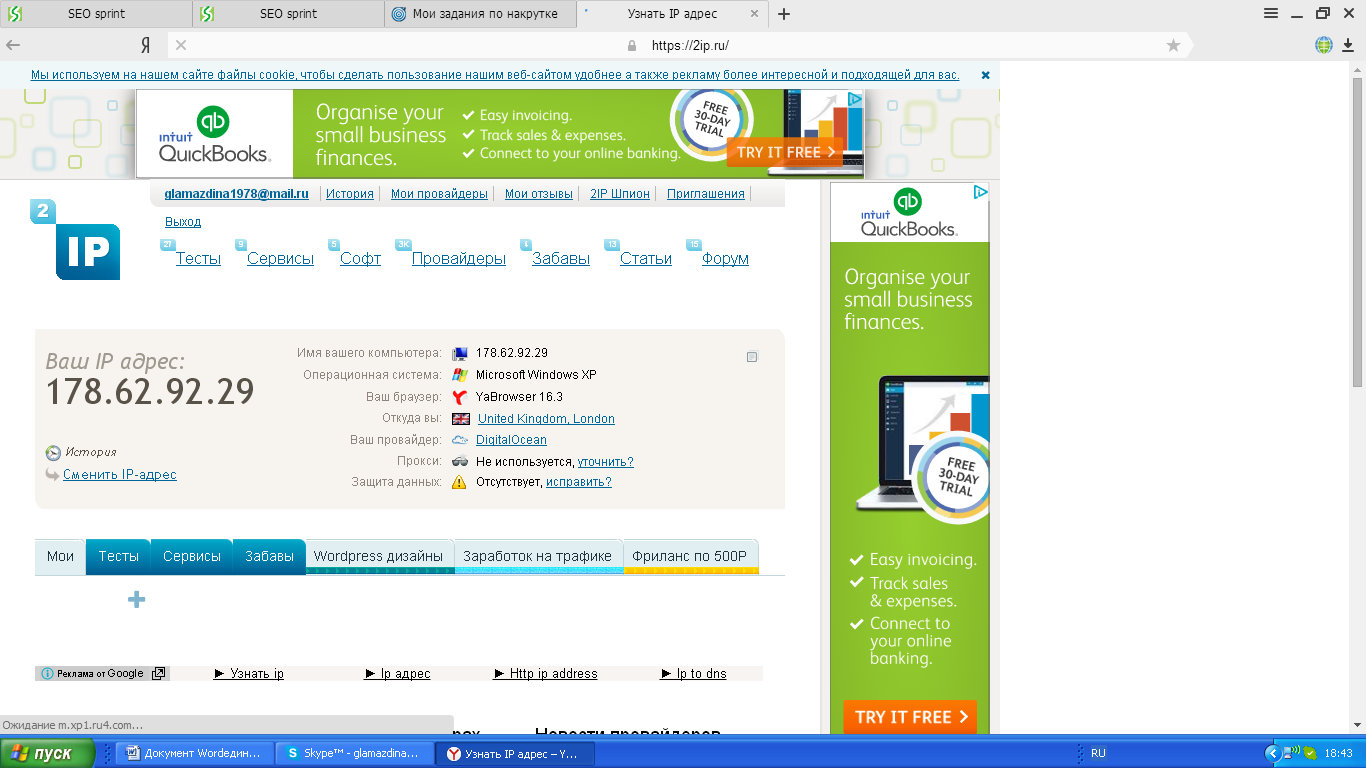Click the clock icon beside История
This screenshot has height=768, width=1366.
[x=53, y=453]
